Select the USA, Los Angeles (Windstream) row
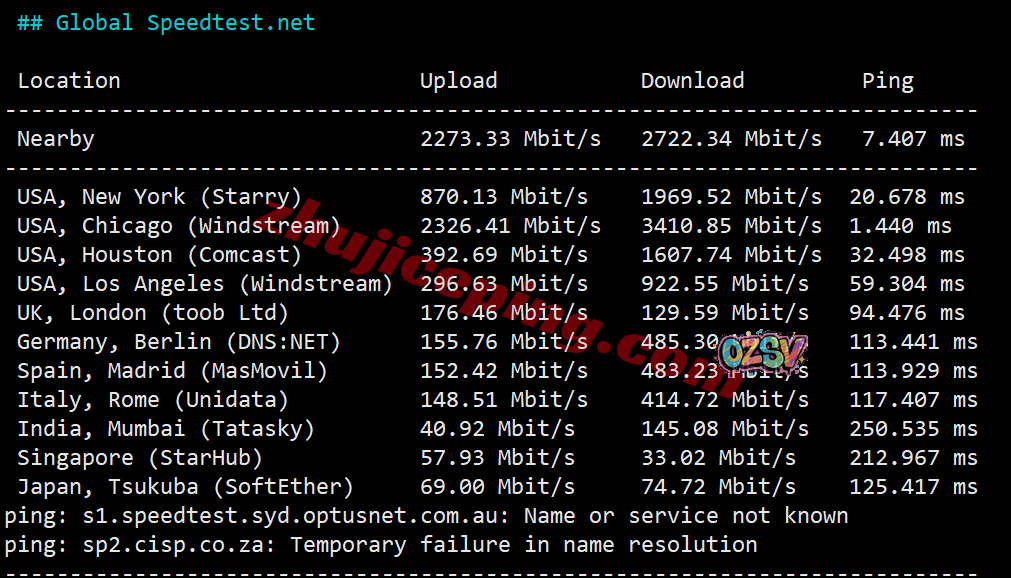Image resolution: width=1011 pixels, height=578 pixels. coord(205,284)
